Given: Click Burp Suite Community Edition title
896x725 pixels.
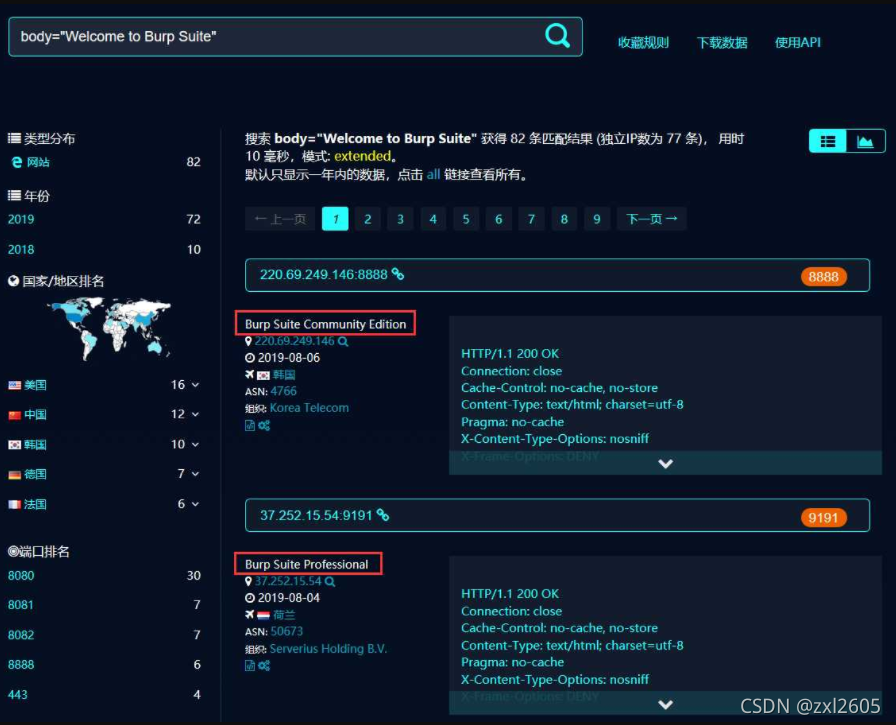Looking at the screenshot, I should [325, 324].
